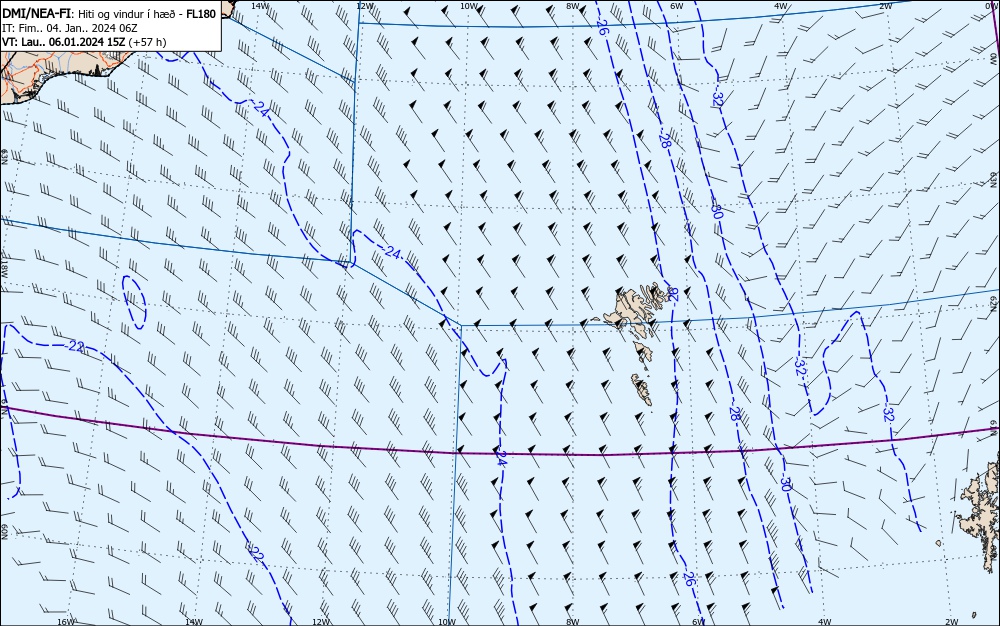Screen dimensions: 1000x626
Task: Click the '30' isotherm label north of the Faroes
Action: tap(717, 212)
